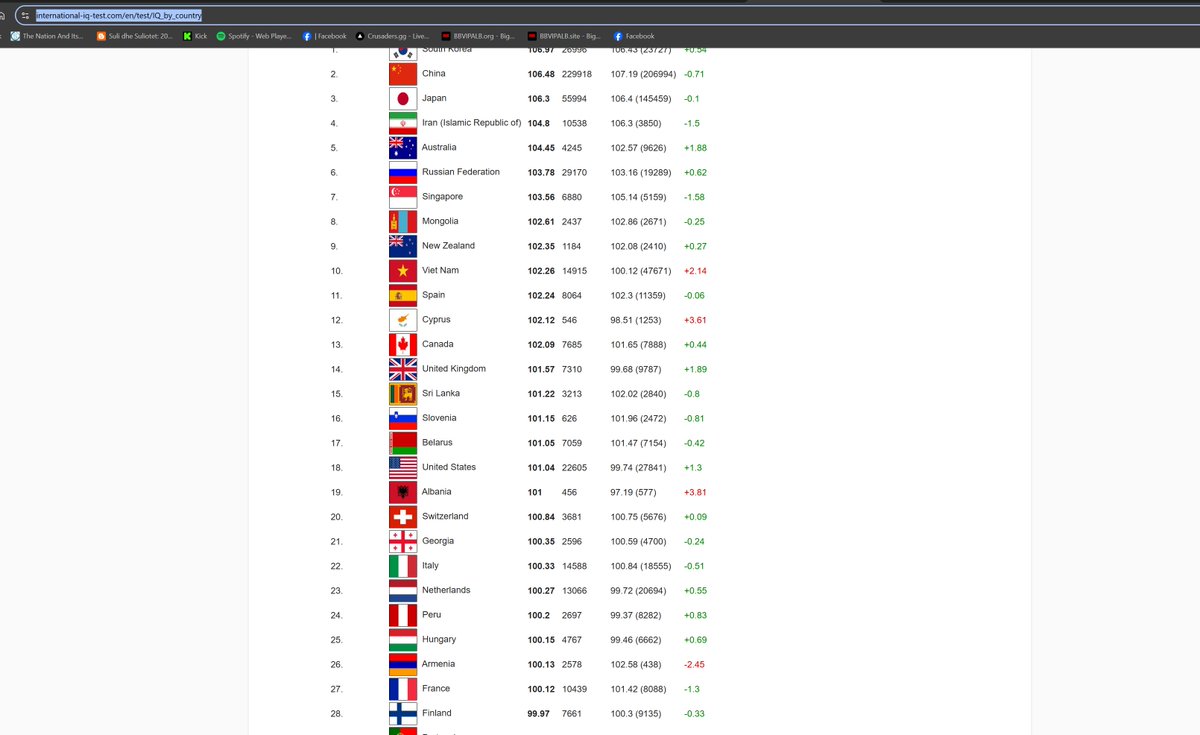
Task: Click Viet Nam change value +2.14
Action: 695,270
